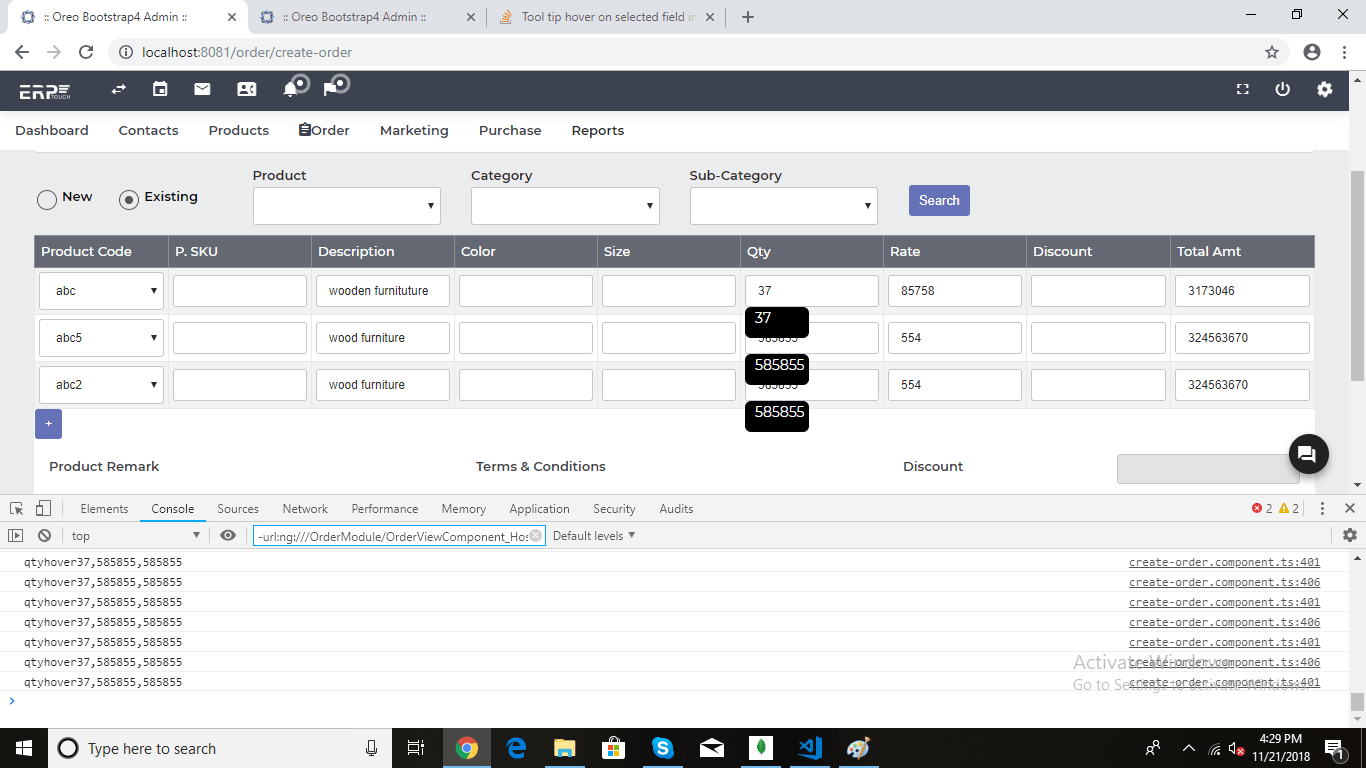Open Skype from the taskbar
1366x768 pixels.
coord(662,748)
